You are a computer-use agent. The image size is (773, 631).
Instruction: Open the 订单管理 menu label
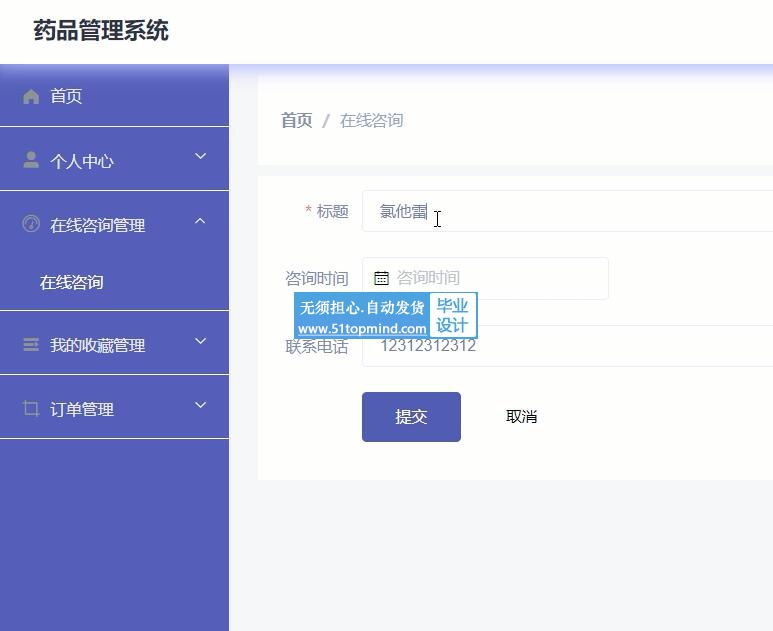point(82,409)
